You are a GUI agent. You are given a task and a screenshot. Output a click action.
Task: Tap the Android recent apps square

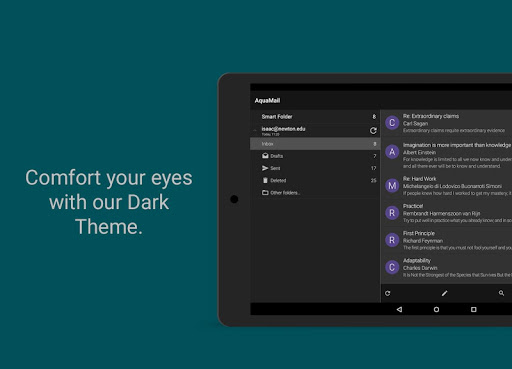[473, 309]
